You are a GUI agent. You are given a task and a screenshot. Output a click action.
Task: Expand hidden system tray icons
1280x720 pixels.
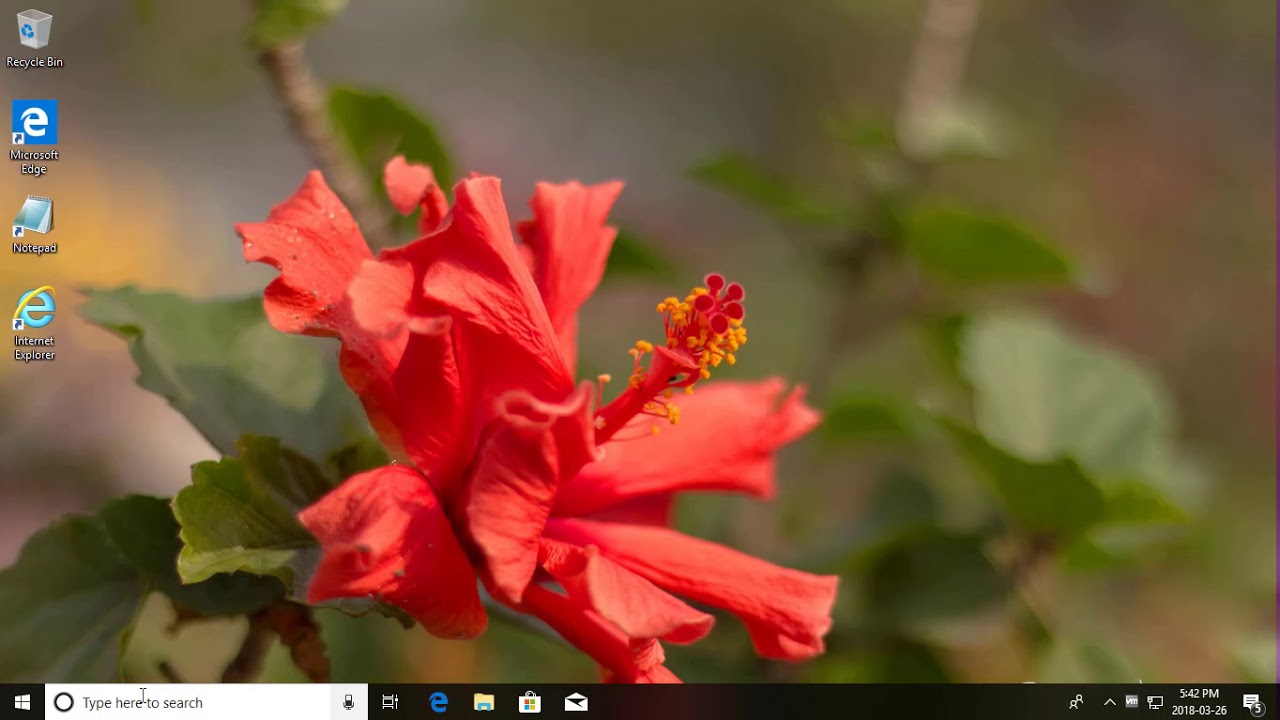1109,702
